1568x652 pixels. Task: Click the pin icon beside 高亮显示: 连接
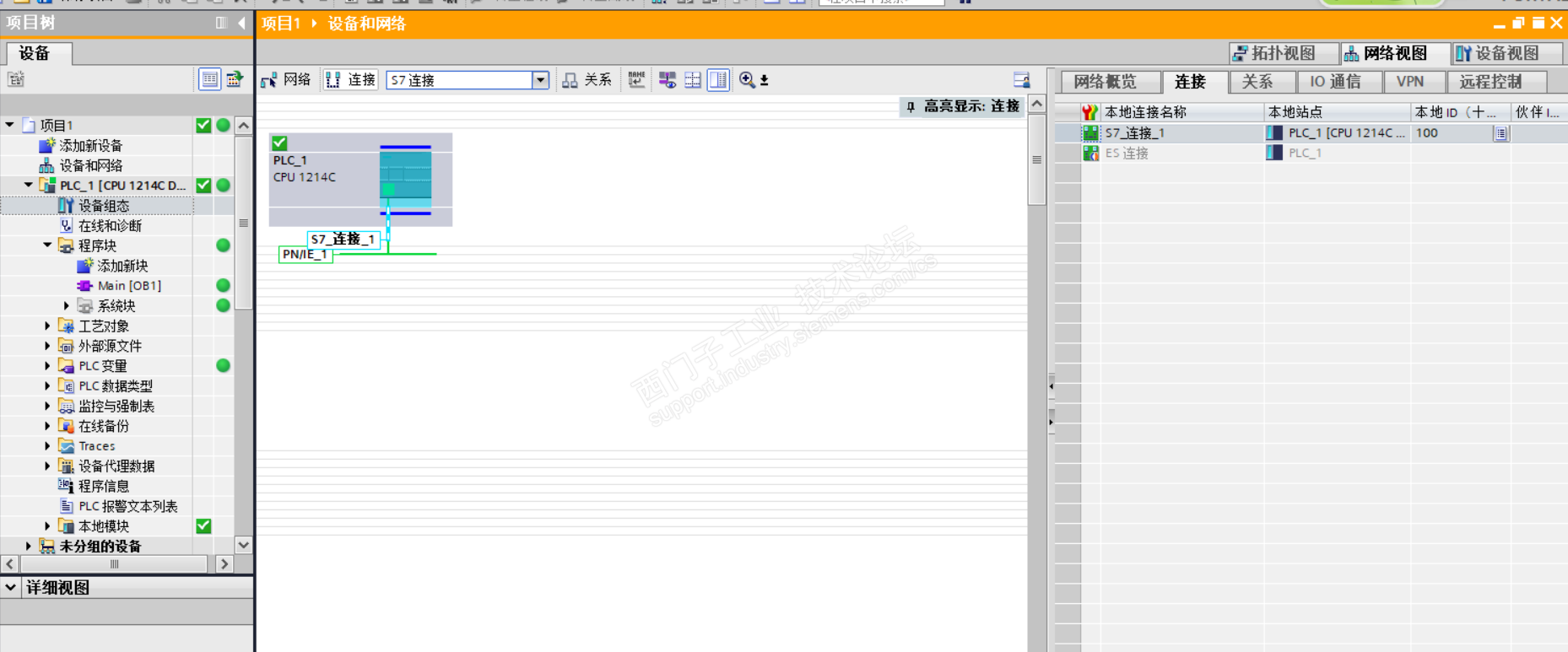(x=911, y=106)
